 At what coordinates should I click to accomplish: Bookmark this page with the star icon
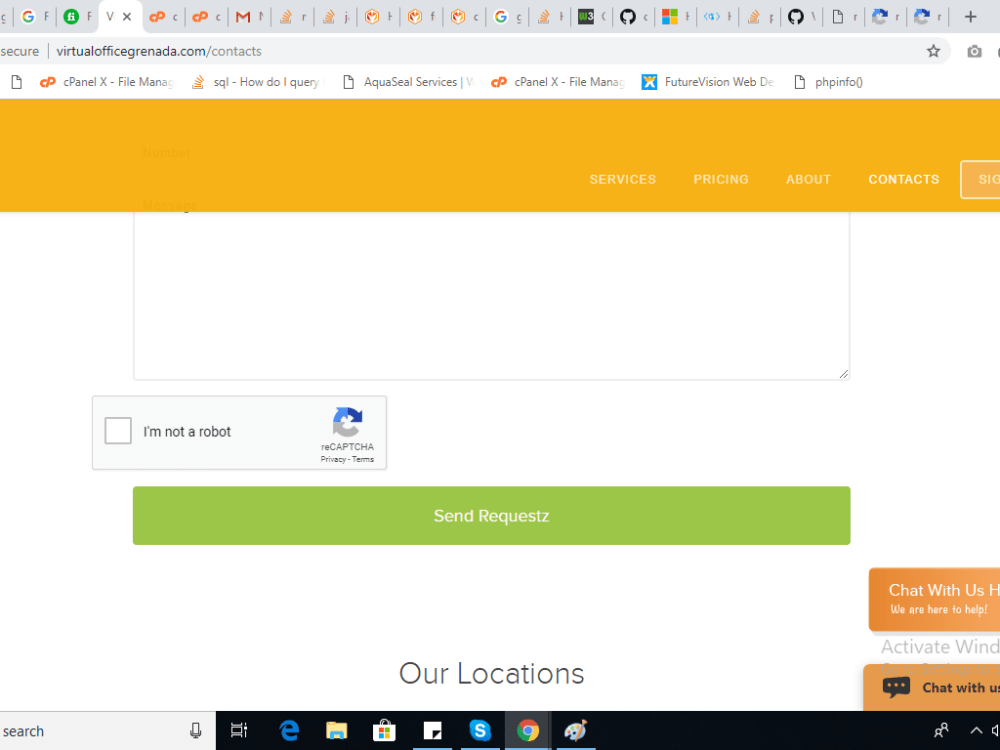pyautogui.click(x=934, y=52)
